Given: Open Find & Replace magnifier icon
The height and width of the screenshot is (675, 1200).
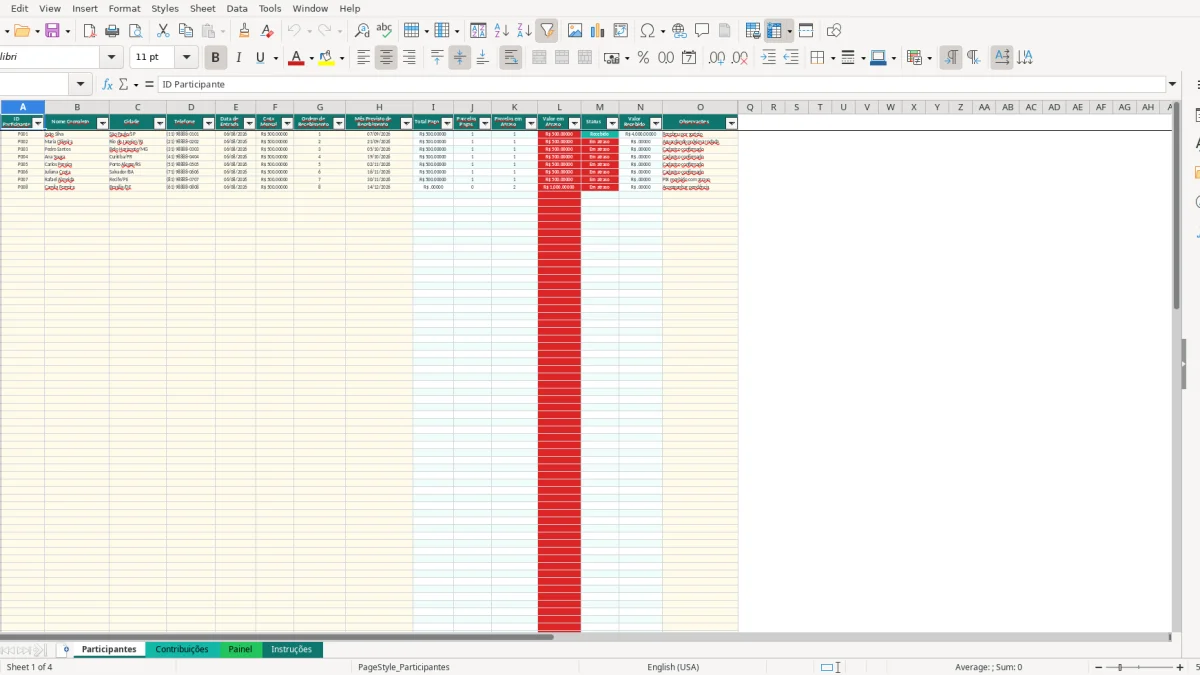Looking at the screenshot, I should [362, 31].
